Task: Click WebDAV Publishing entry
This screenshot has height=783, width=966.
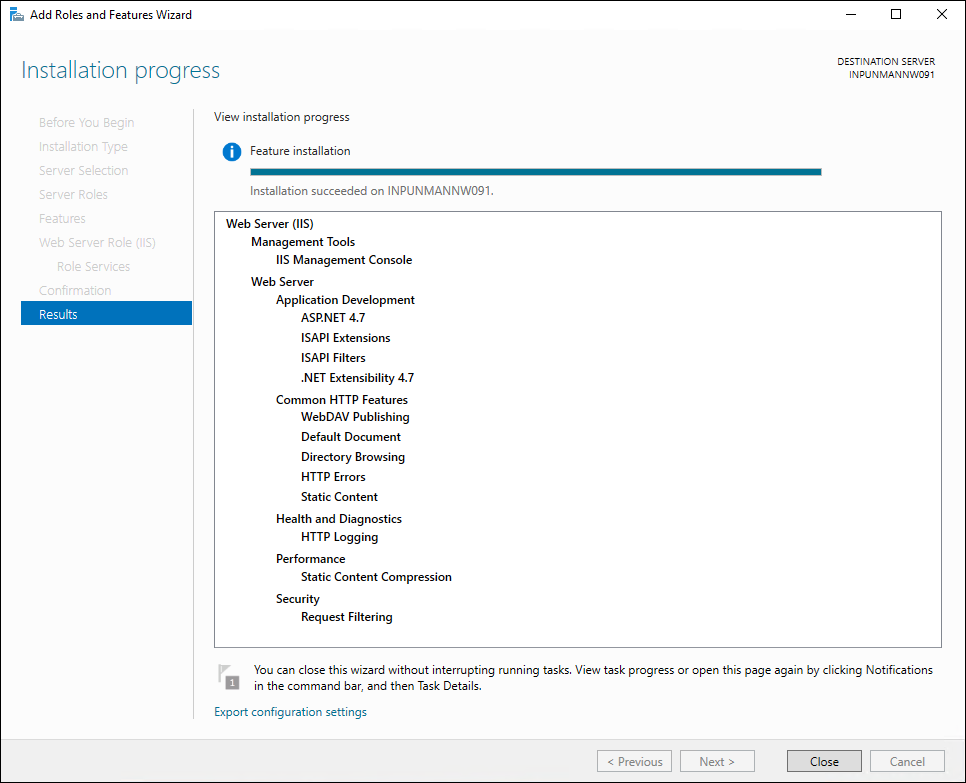Action: 355,417
